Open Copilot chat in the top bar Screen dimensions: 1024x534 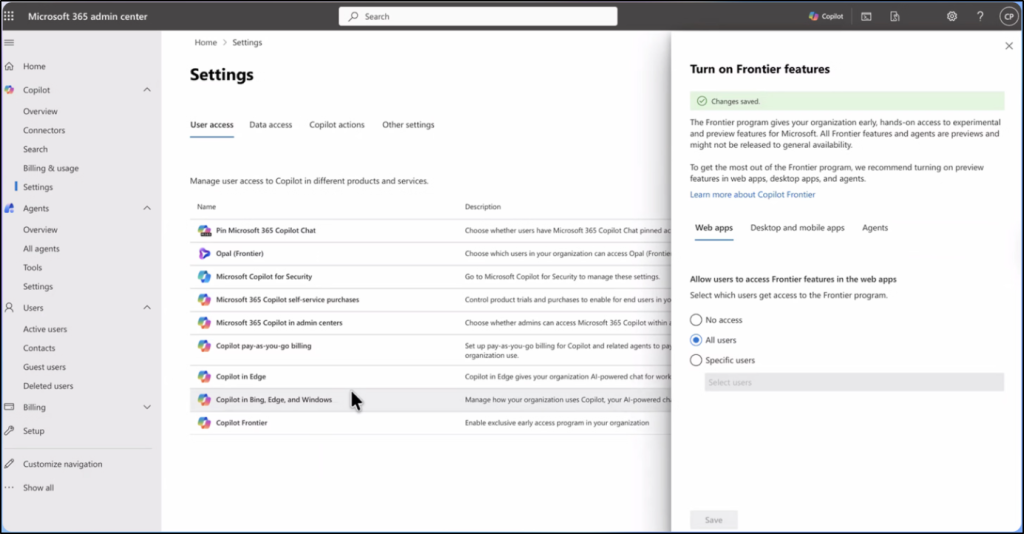[826, 16]
